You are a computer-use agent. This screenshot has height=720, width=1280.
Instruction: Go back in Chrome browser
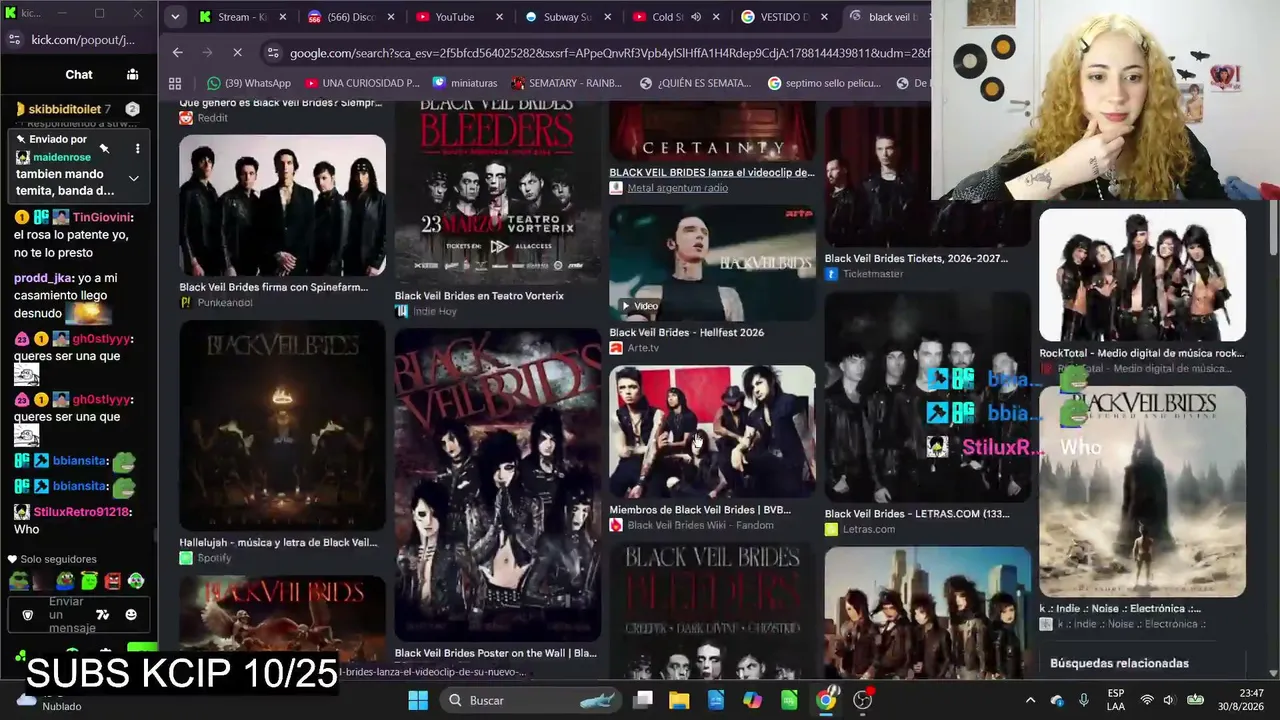pyautogui.click(x=178, y=53)
